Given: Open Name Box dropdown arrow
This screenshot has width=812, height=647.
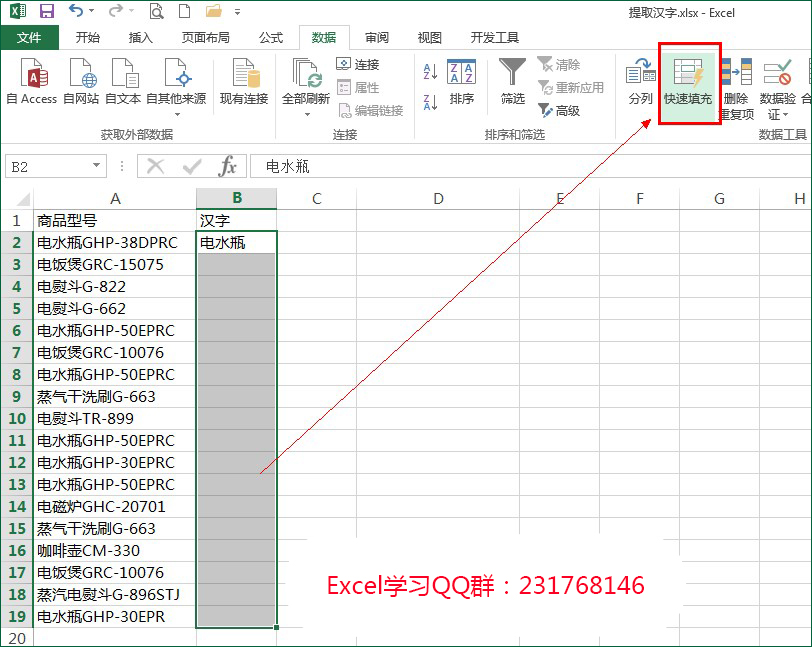Looking at the screenshot, I should (96, 165).
